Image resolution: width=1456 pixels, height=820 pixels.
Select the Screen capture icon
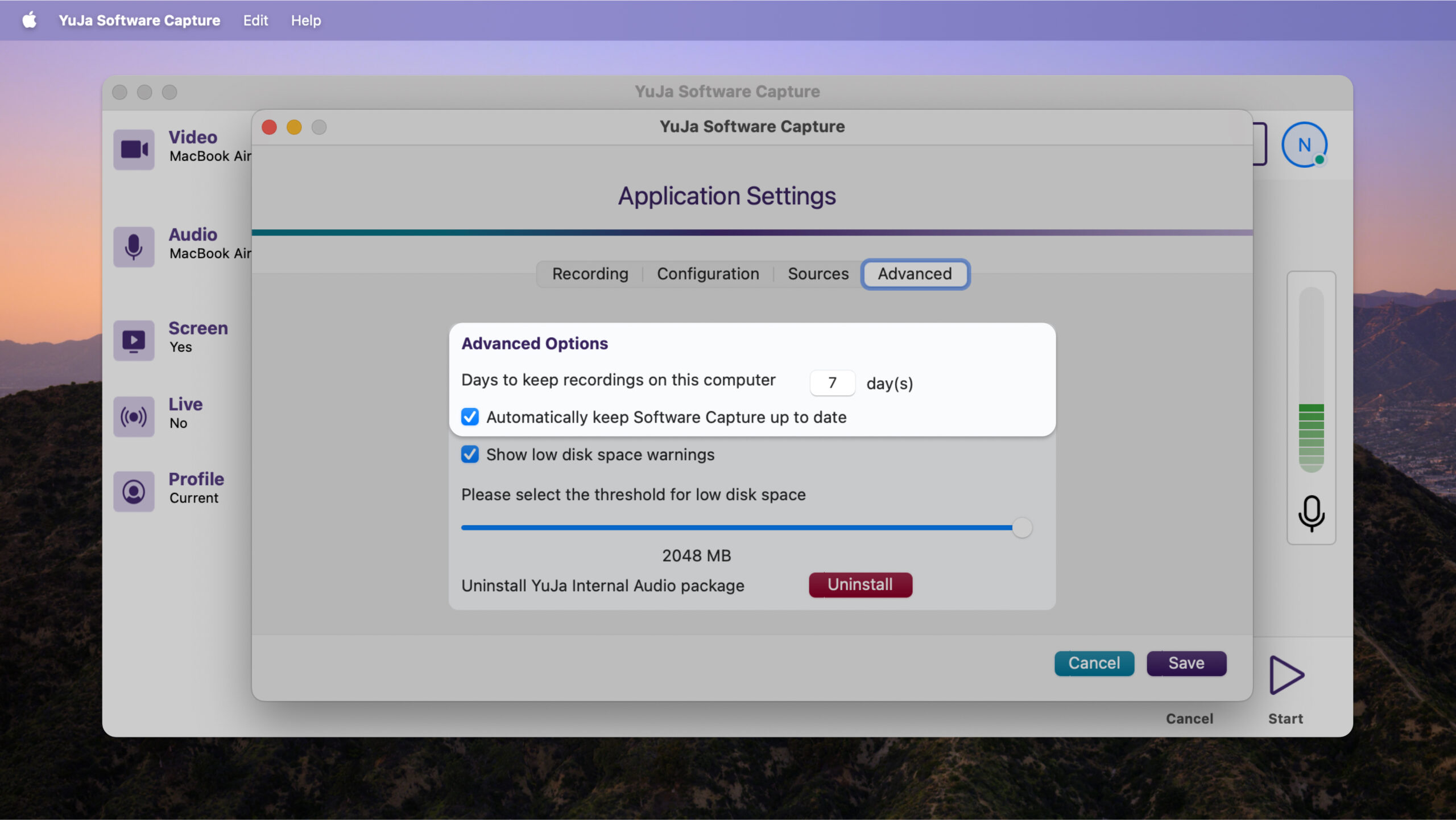point(134,340)
